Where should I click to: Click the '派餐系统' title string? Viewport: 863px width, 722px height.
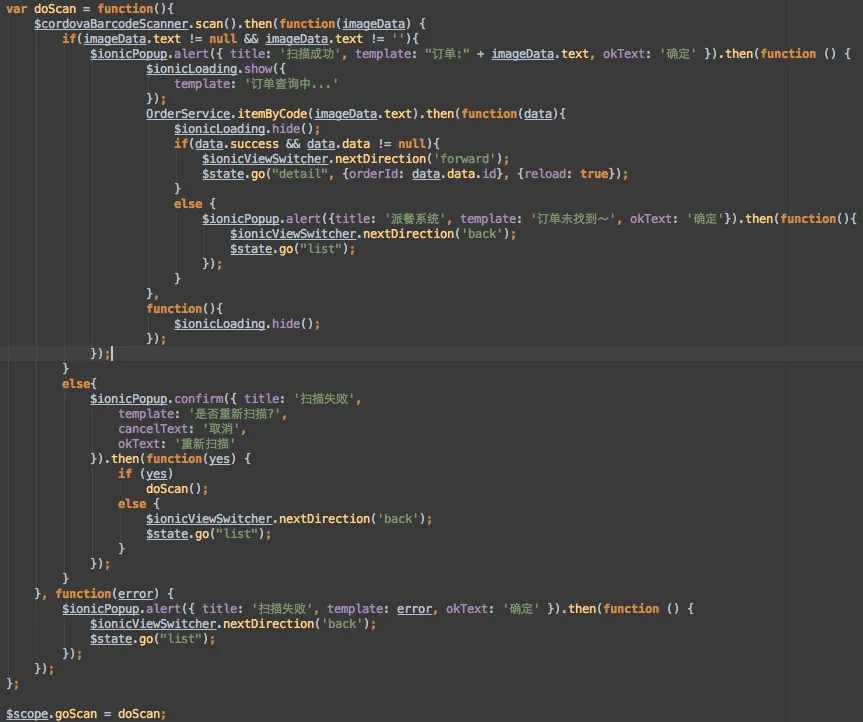(416, 218)
